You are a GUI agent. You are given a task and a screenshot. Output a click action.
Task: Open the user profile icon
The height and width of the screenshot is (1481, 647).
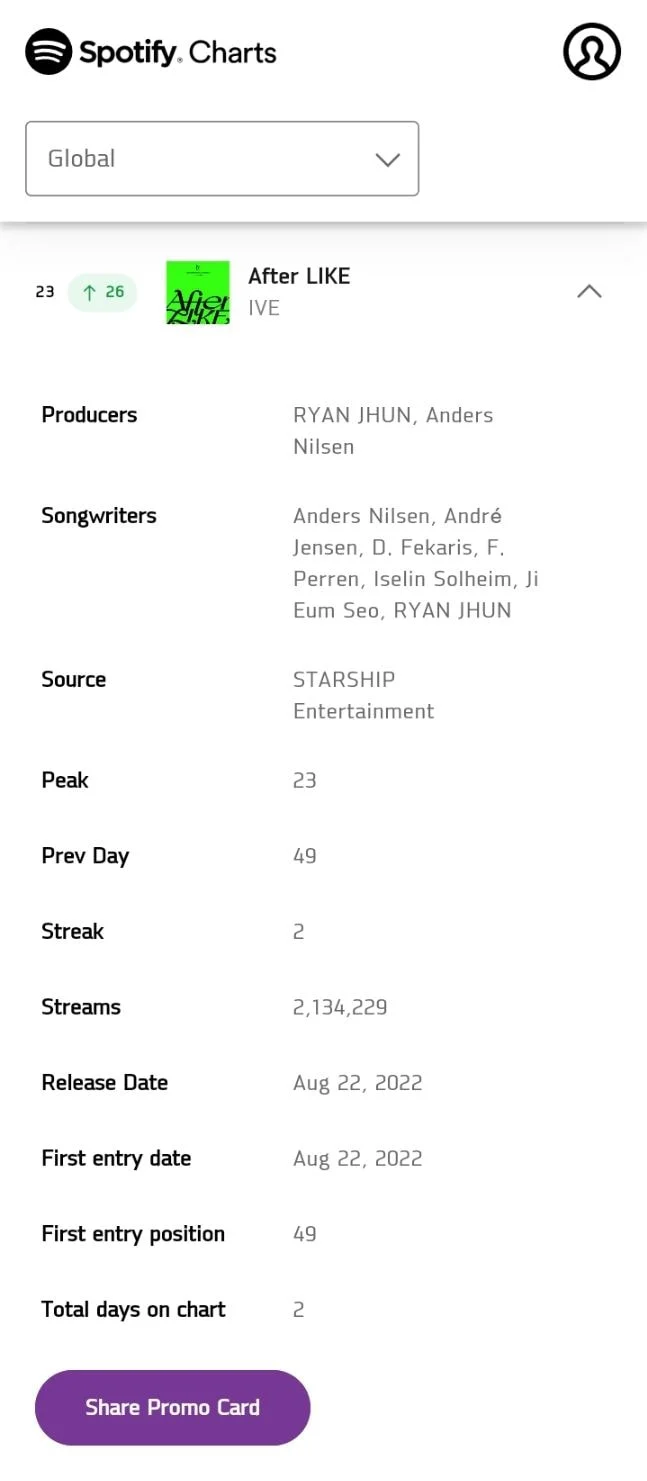click(x=592, y=51)
